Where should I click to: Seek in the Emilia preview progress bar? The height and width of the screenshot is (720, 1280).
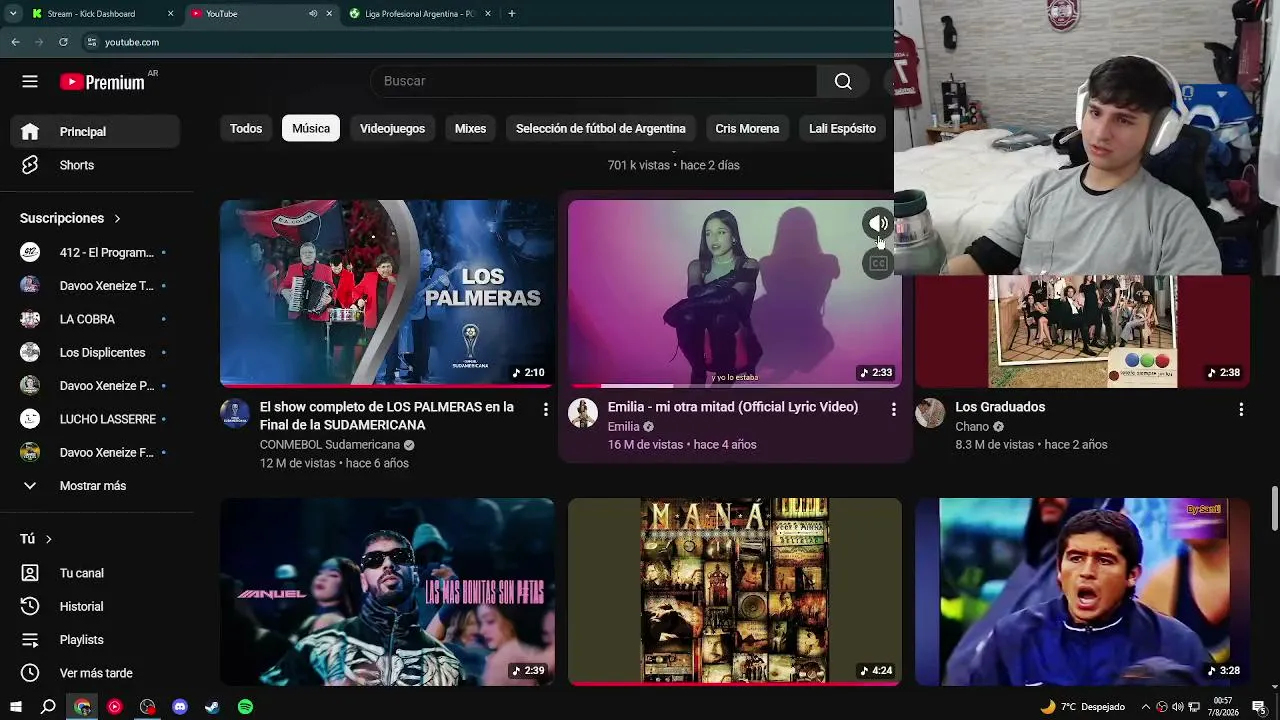tap(735, 385)
